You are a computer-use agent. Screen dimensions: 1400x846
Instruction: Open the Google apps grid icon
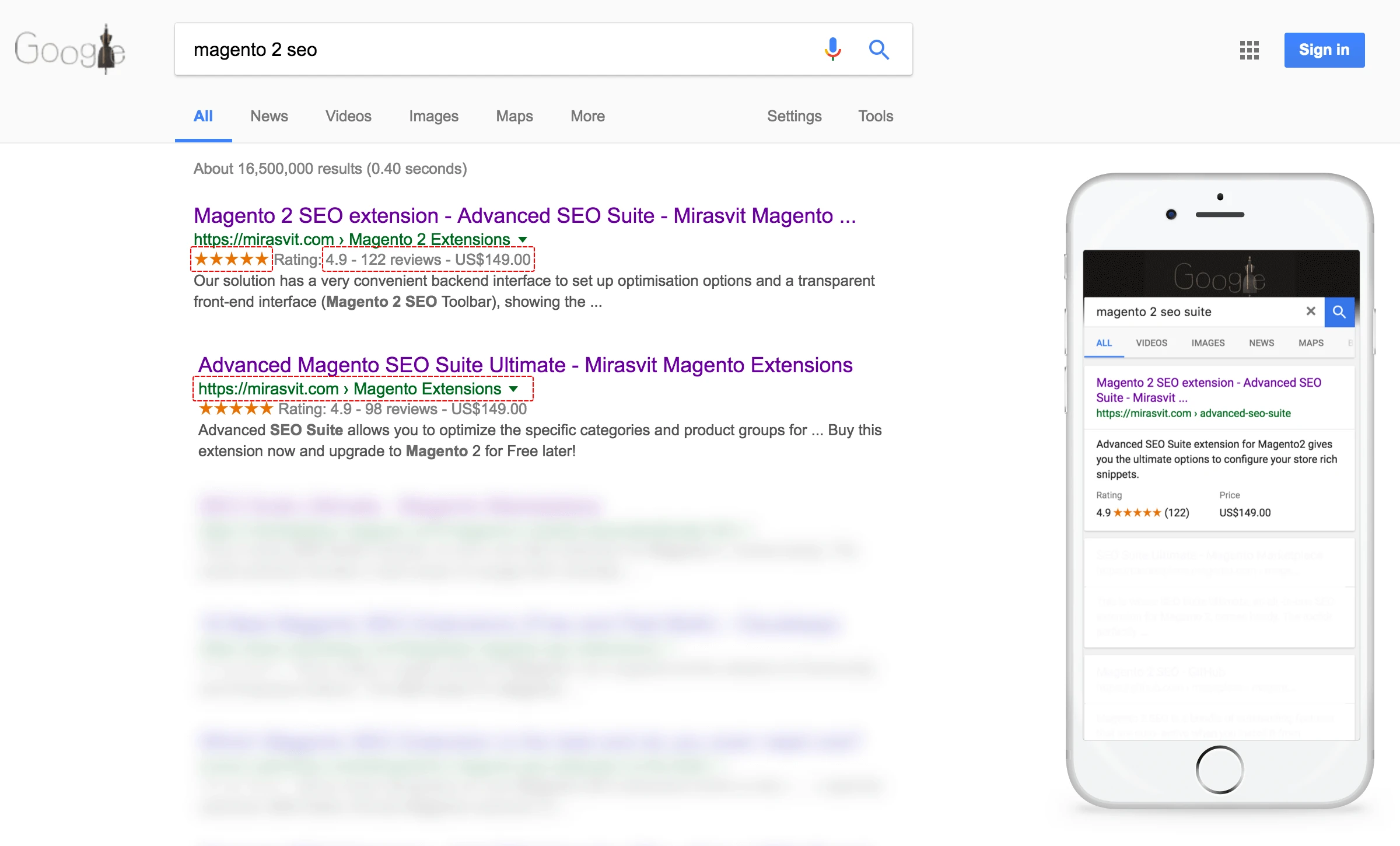1249,50
